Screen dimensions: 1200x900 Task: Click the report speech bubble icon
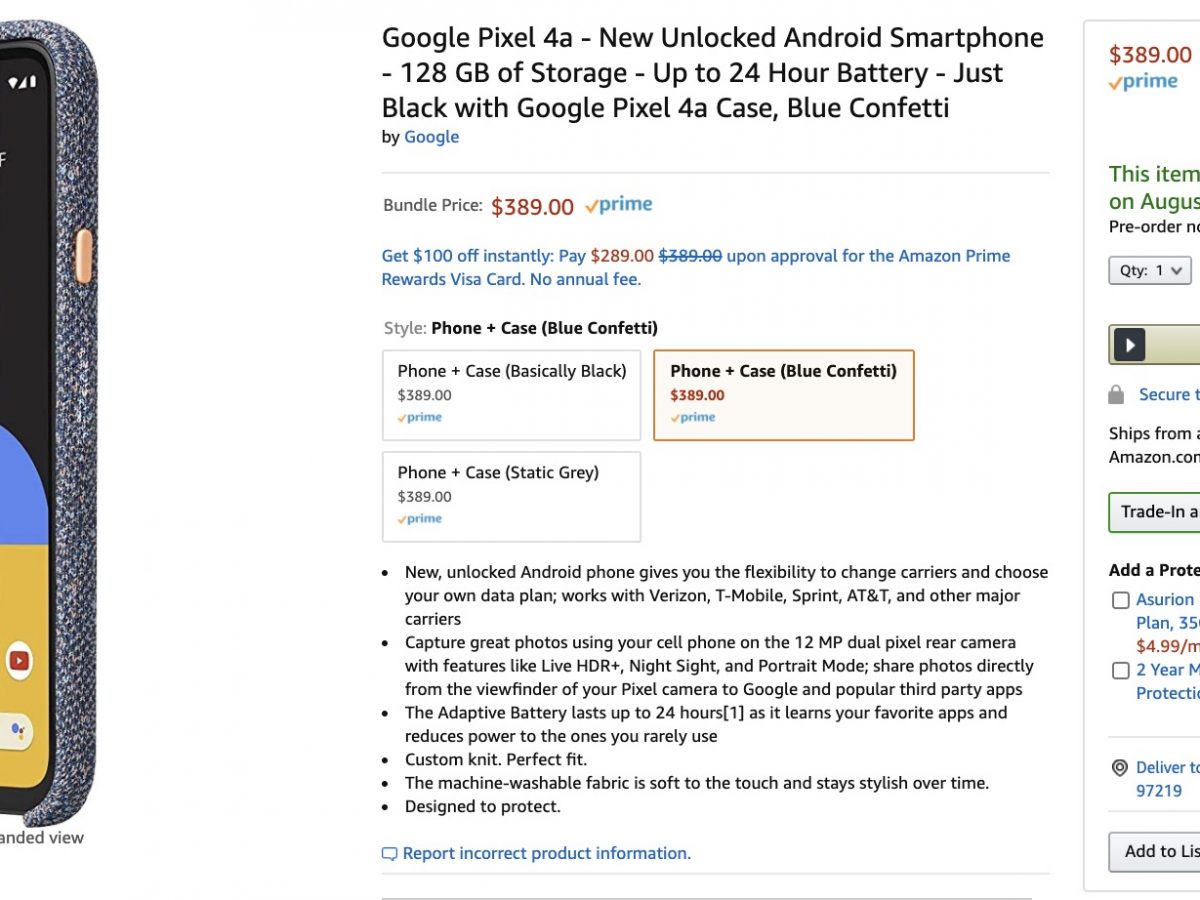point(389,854)
